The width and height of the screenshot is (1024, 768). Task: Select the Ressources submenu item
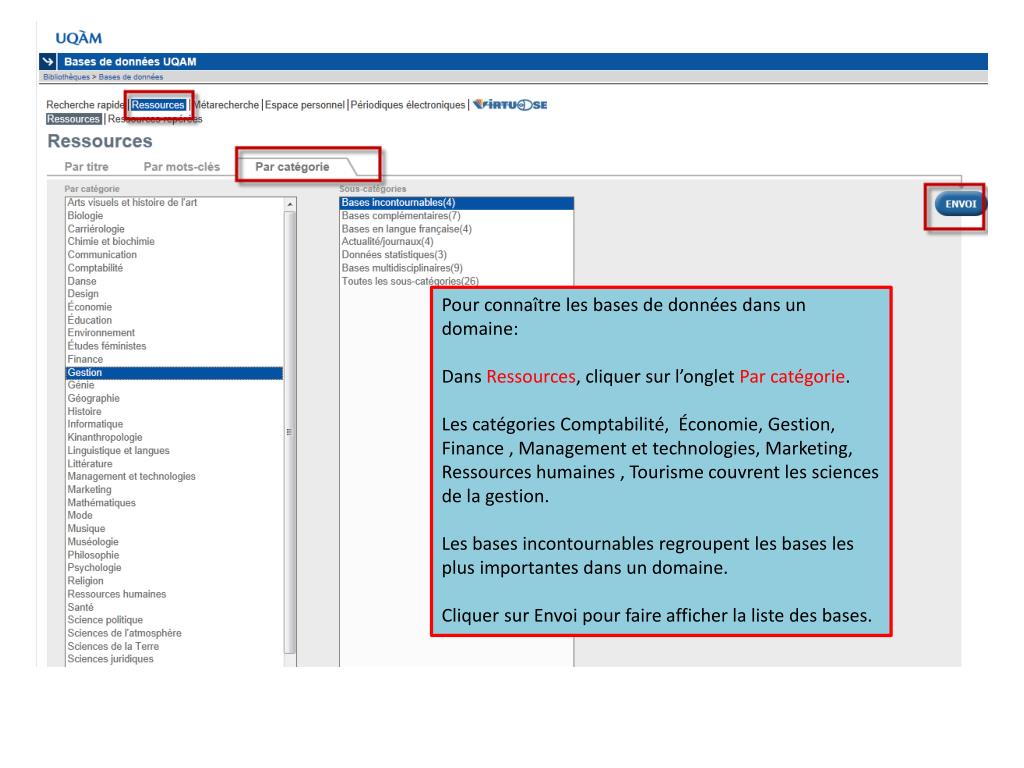point(74,119)
